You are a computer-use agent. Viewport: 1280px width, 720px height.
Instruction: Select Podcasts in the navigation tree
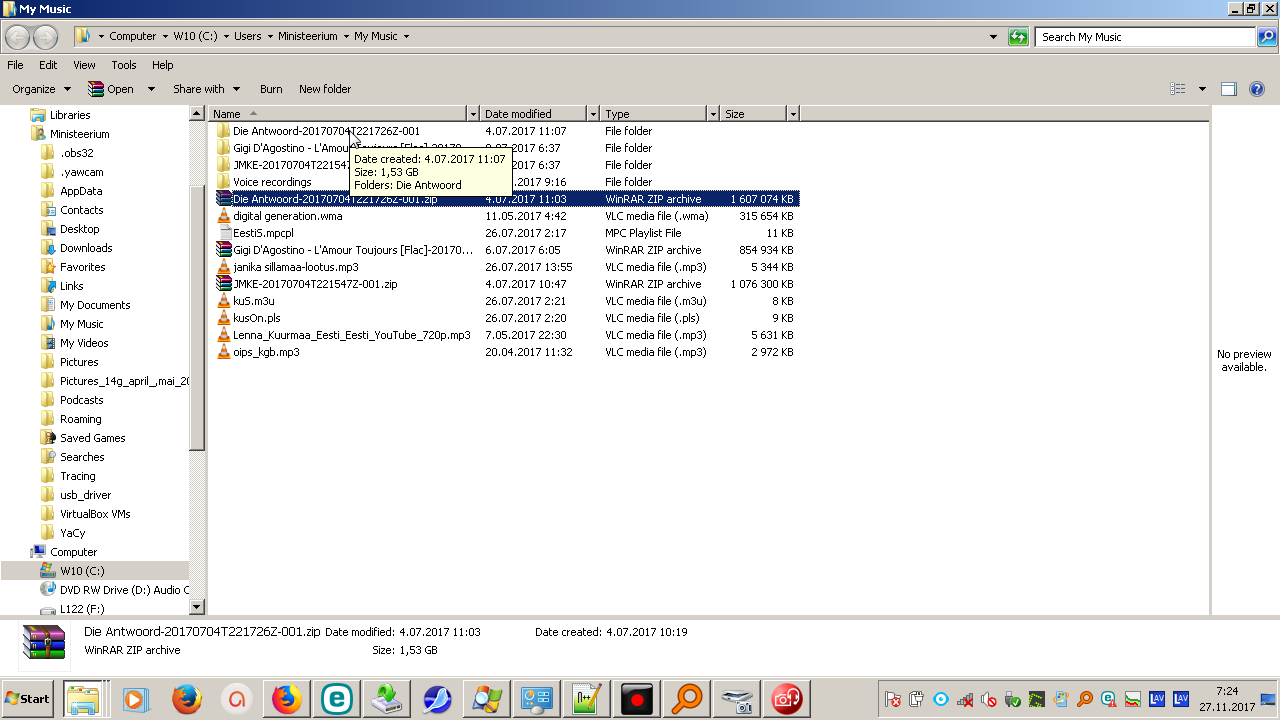pos(82,400)
